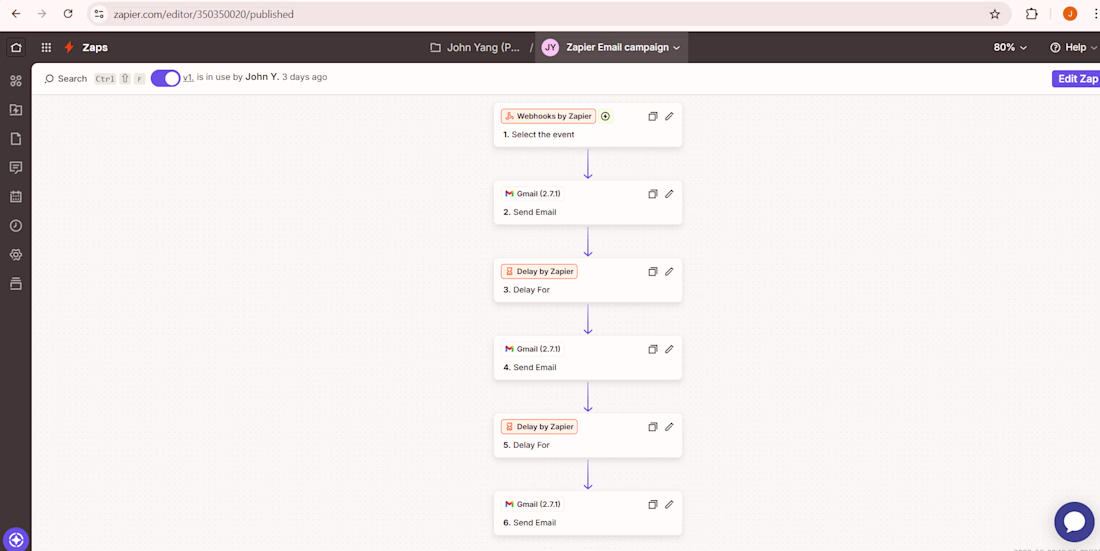Open the v1. version link
Screen dimensions: 1100x551
coord(188,77)
